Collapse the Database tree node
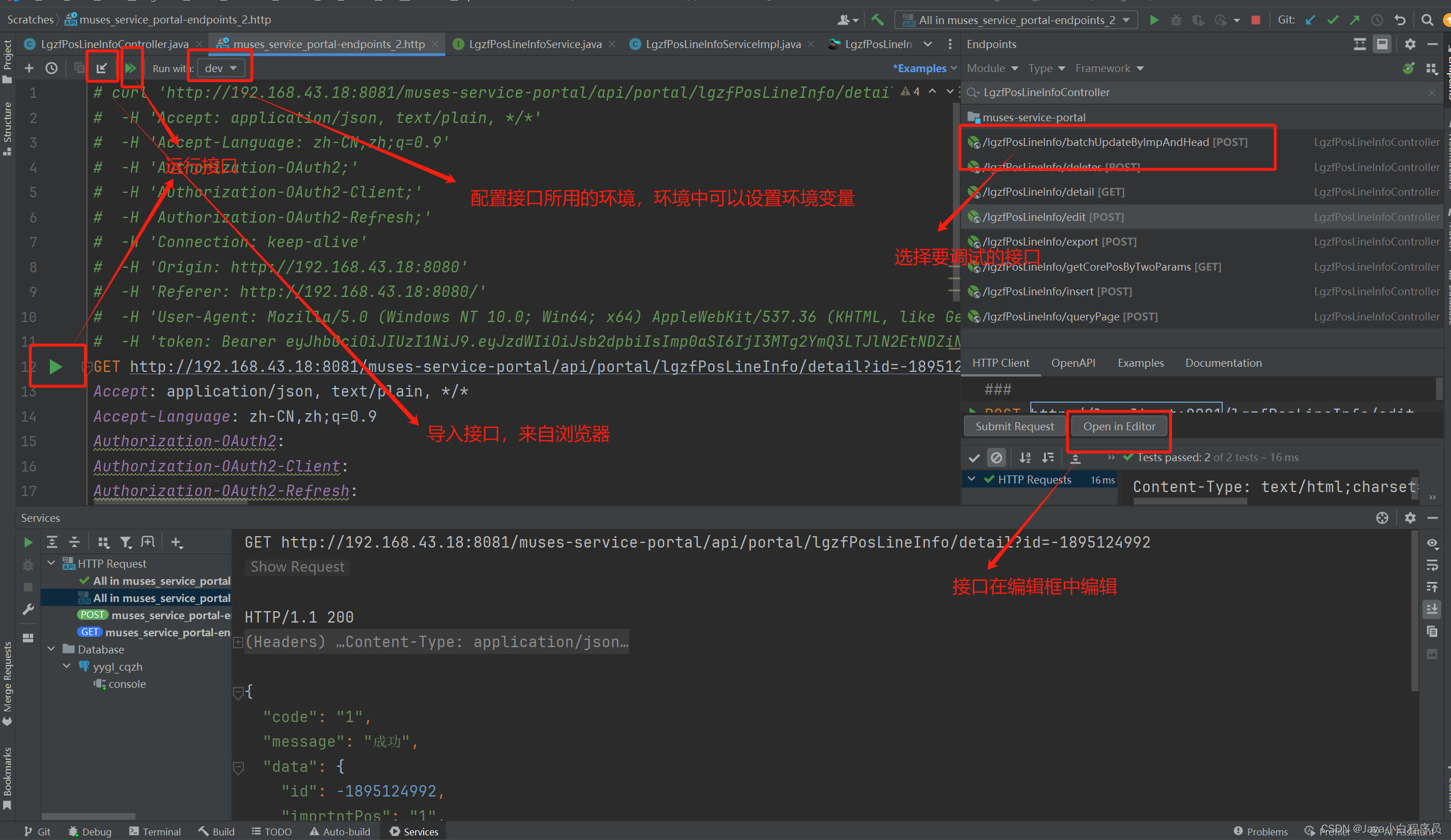The width and height of the screenshot is (1451, 840). [x=52, y=649]
